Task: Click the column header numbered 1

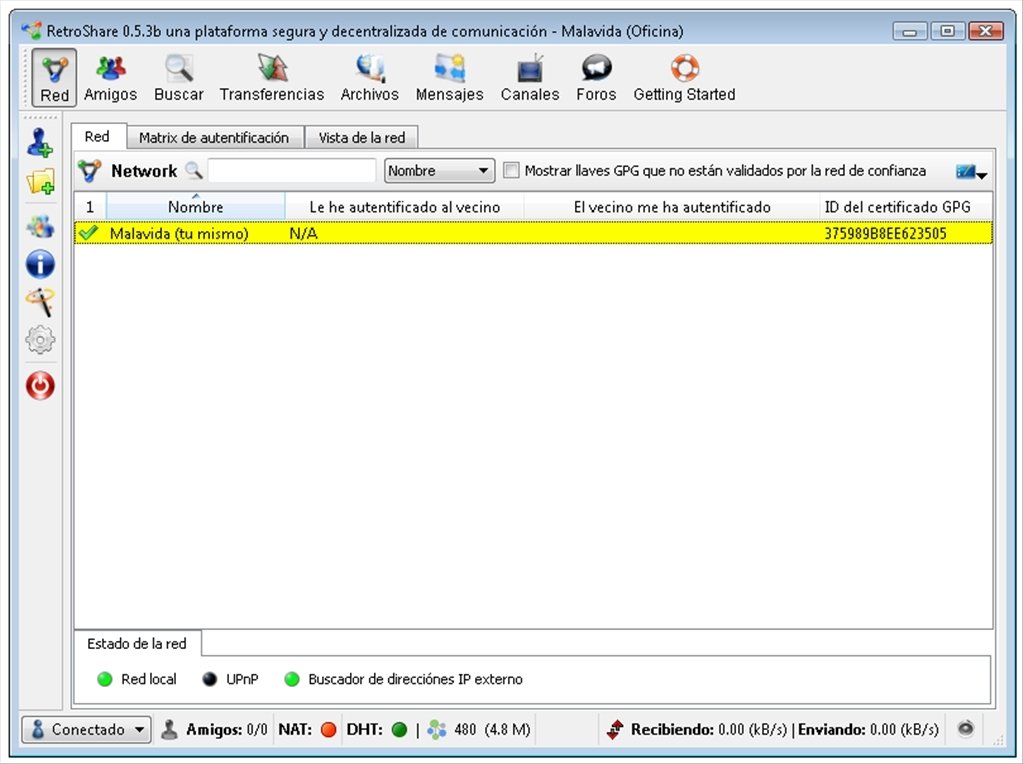Action: click(90, 207)
